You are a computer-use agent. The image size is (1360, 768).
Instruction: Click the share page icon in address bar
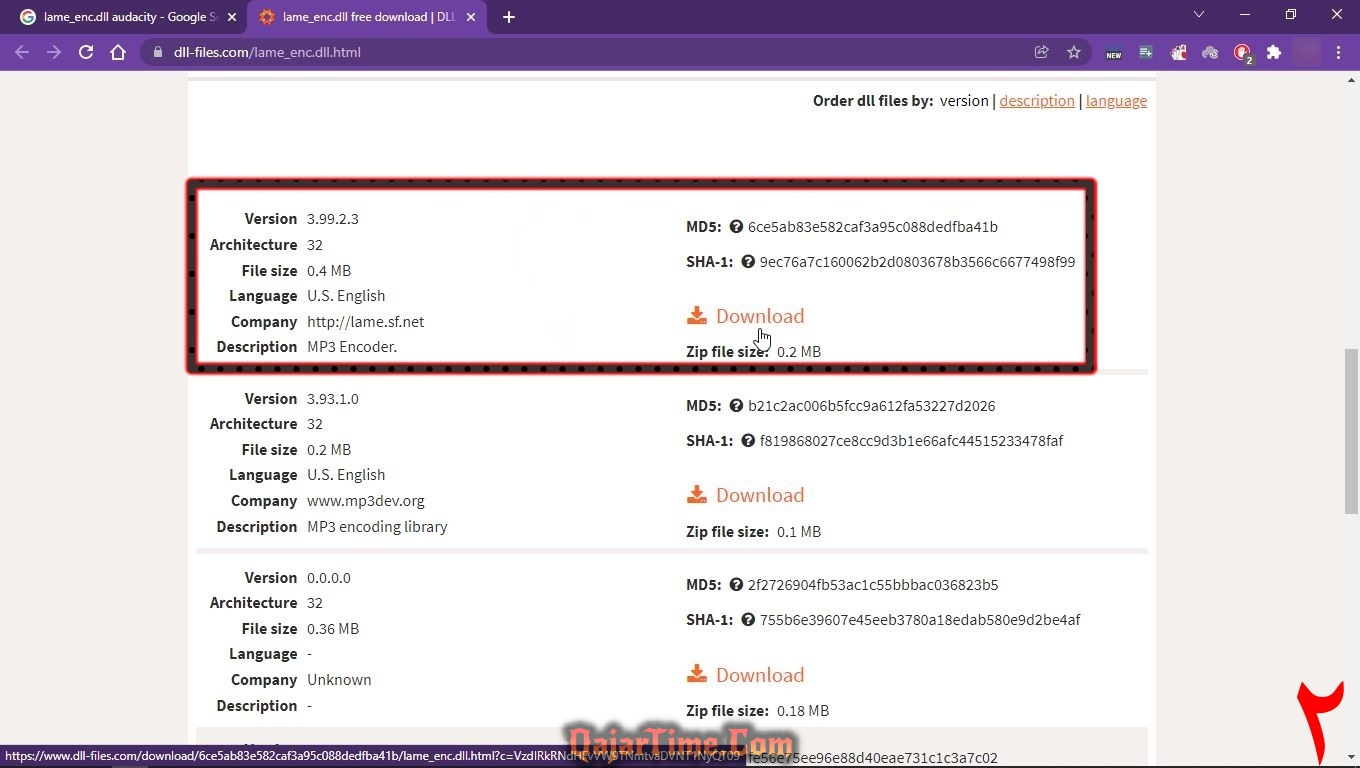1041,52
